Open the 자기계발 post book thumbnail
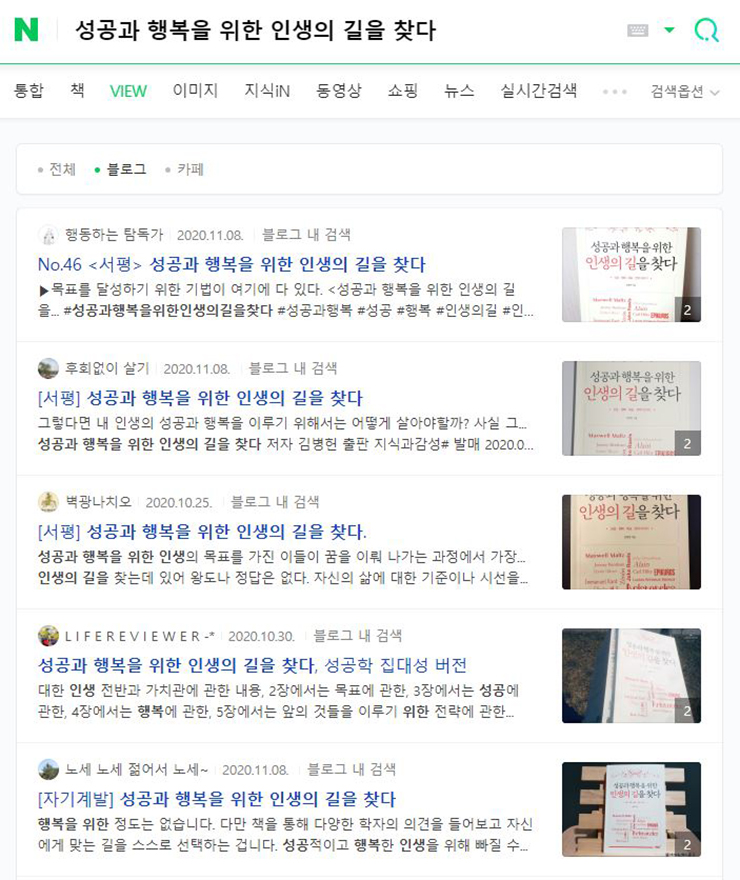 631,809
